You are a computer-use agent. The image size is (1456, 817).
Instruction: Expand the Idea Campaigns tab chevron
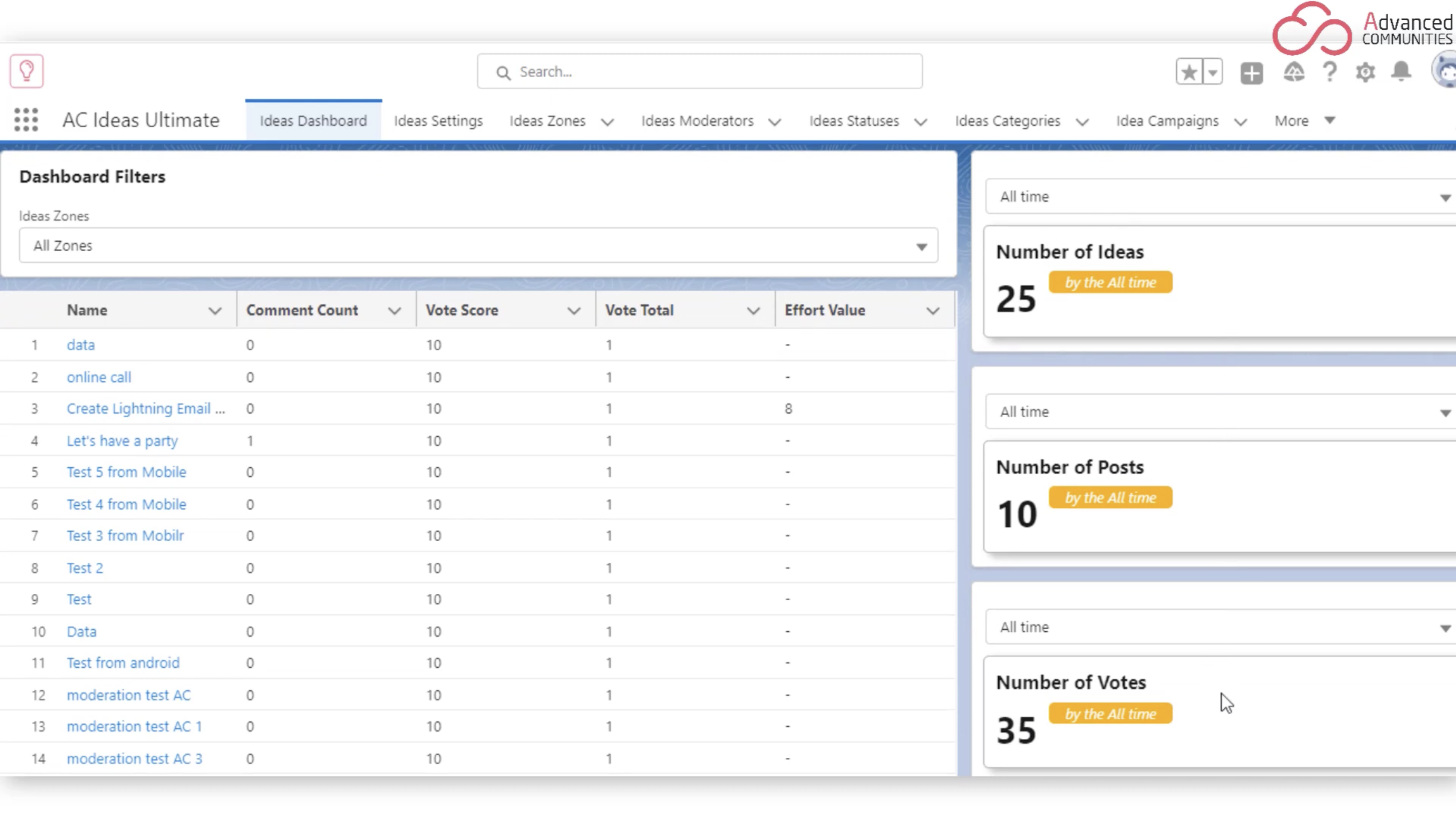point(1240,121)
